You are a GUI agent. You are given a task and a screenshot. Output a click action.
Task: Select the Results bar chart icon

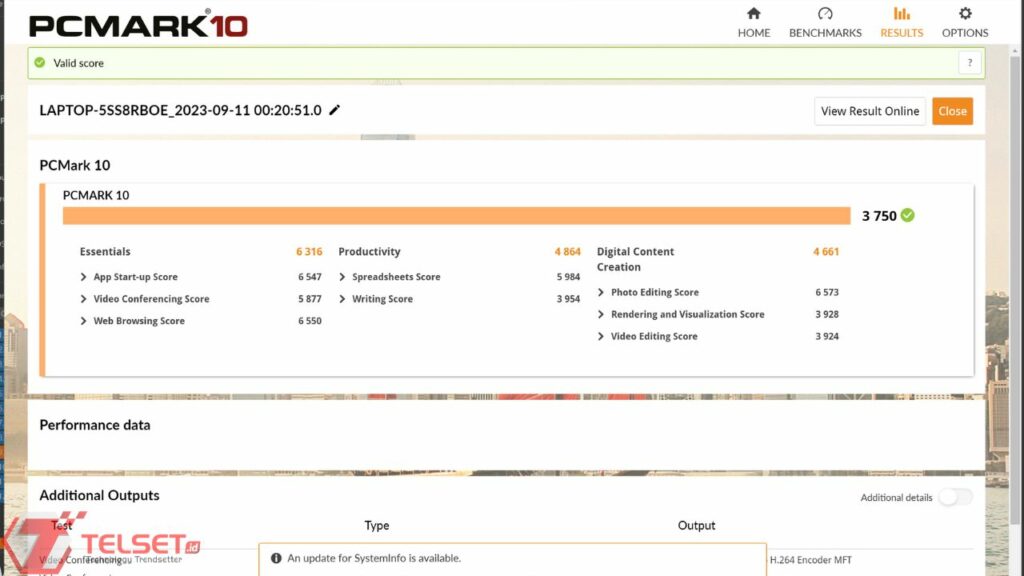click(x=901, y=14)
